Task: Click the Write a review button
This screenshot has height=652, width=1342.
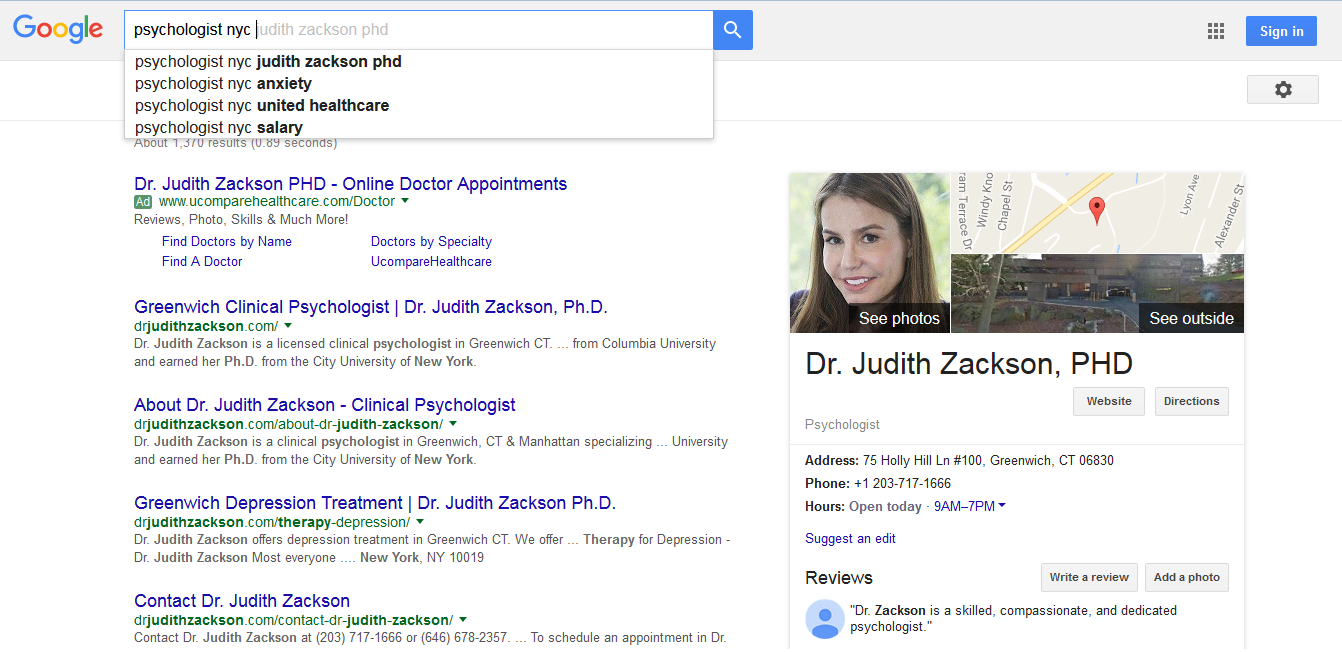Action: [1089, 577]
